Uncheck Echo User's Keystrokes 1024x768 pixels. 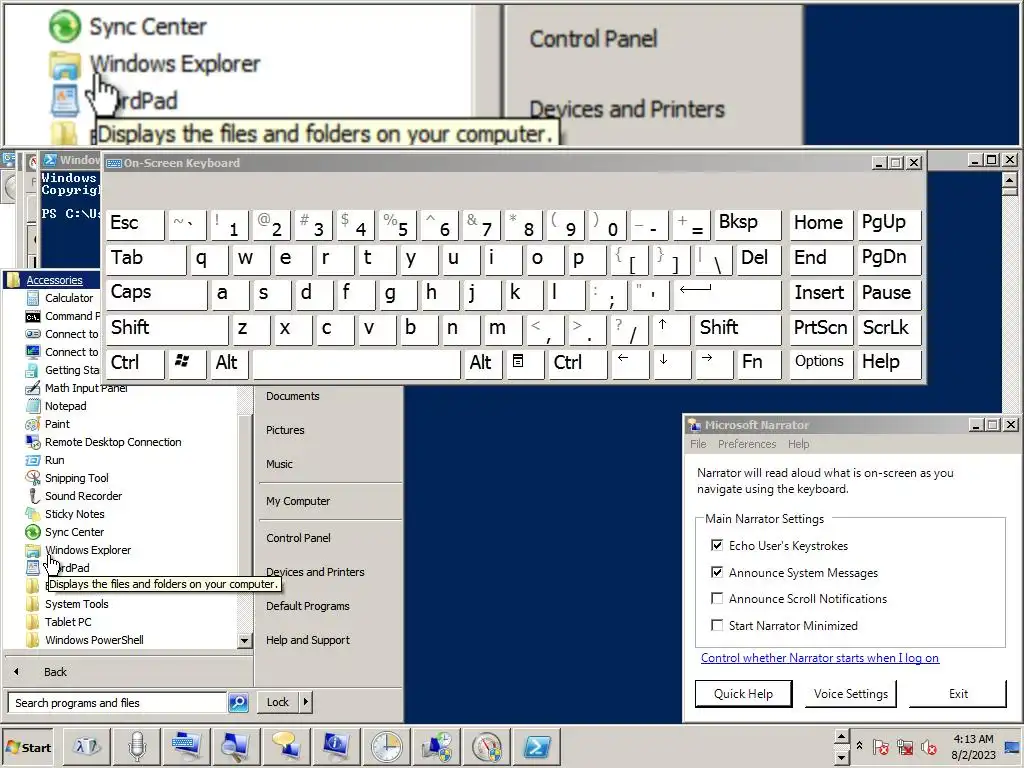click(x=717, y=545)
